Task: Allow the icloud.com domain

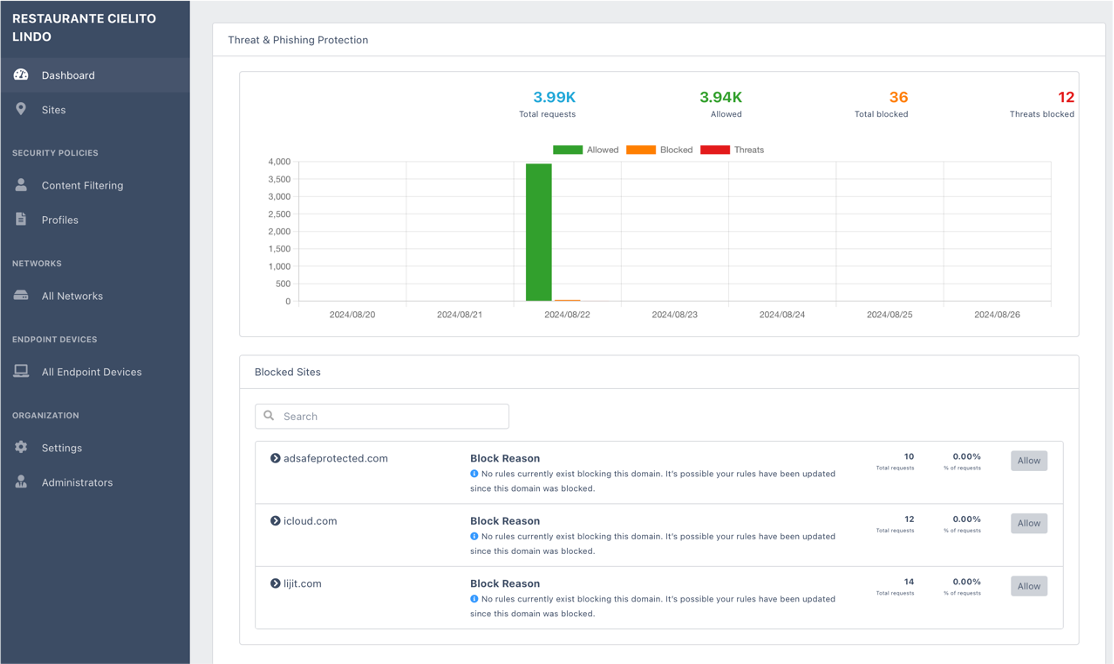Action: tap(1029, 523)
